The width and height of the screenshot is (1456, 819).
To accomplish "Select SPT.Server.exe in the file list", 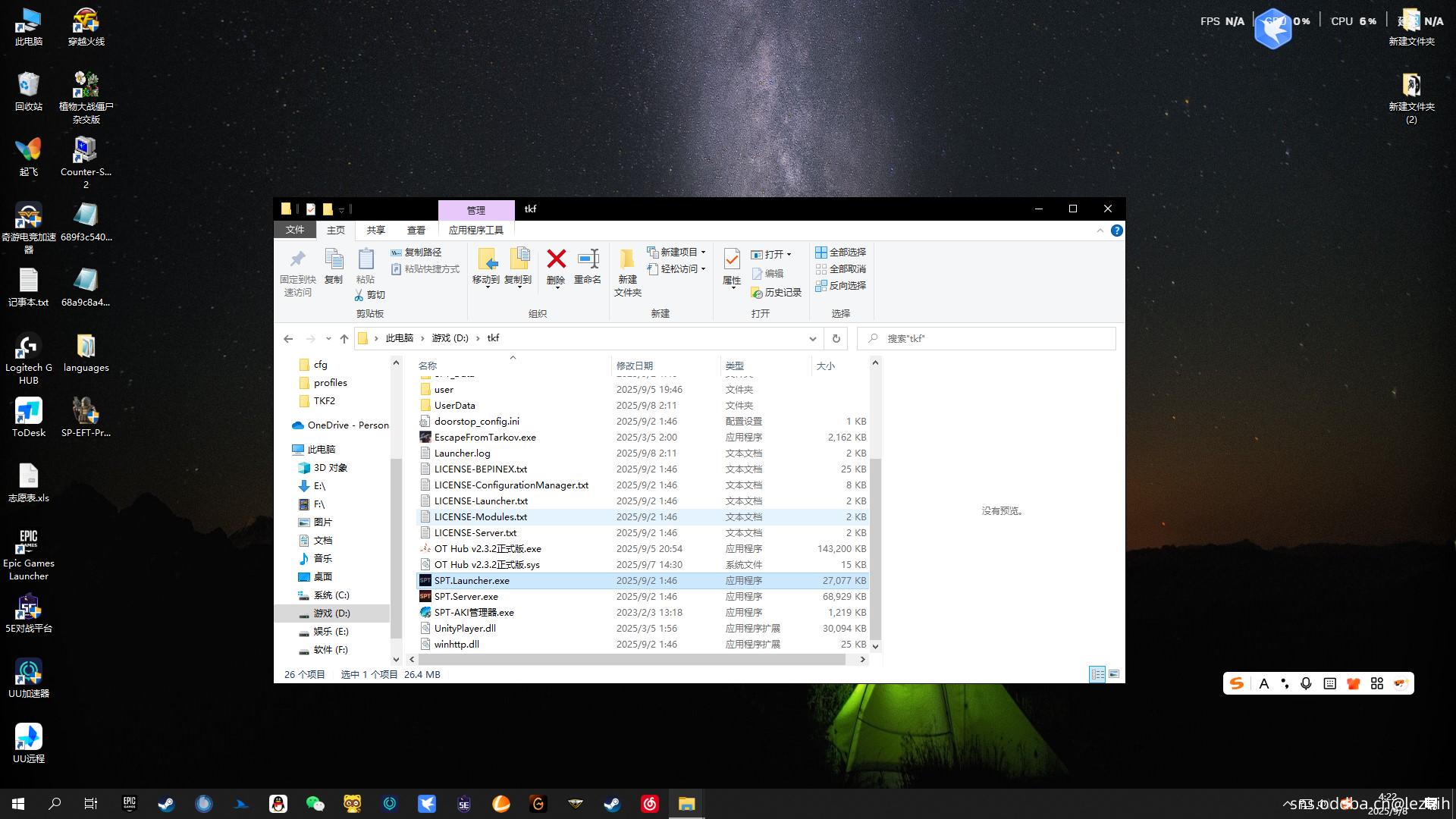I will coord(642,597).
